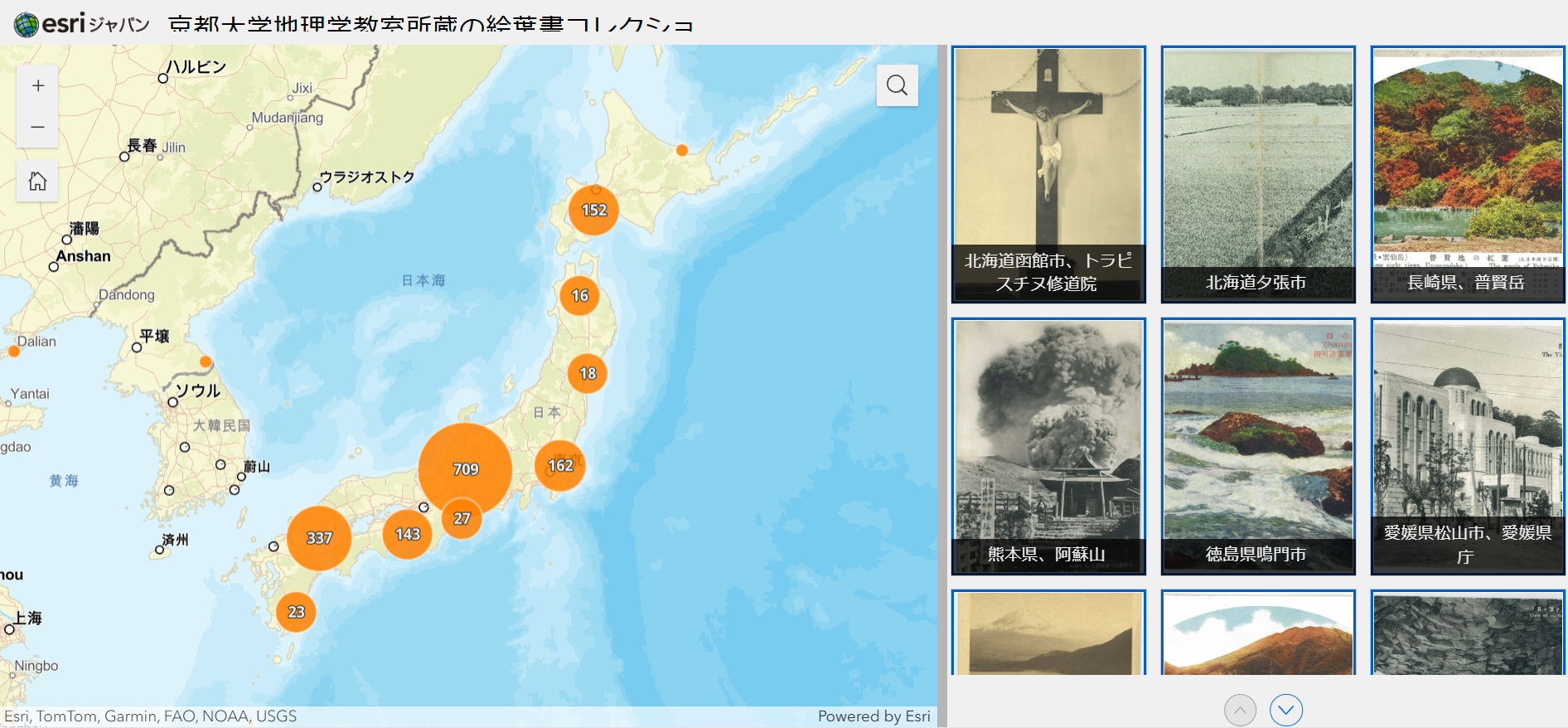Viewport: 1568px width, 728px height.
Task: Click orange point east of 平壌
Action: coord(206,362)
